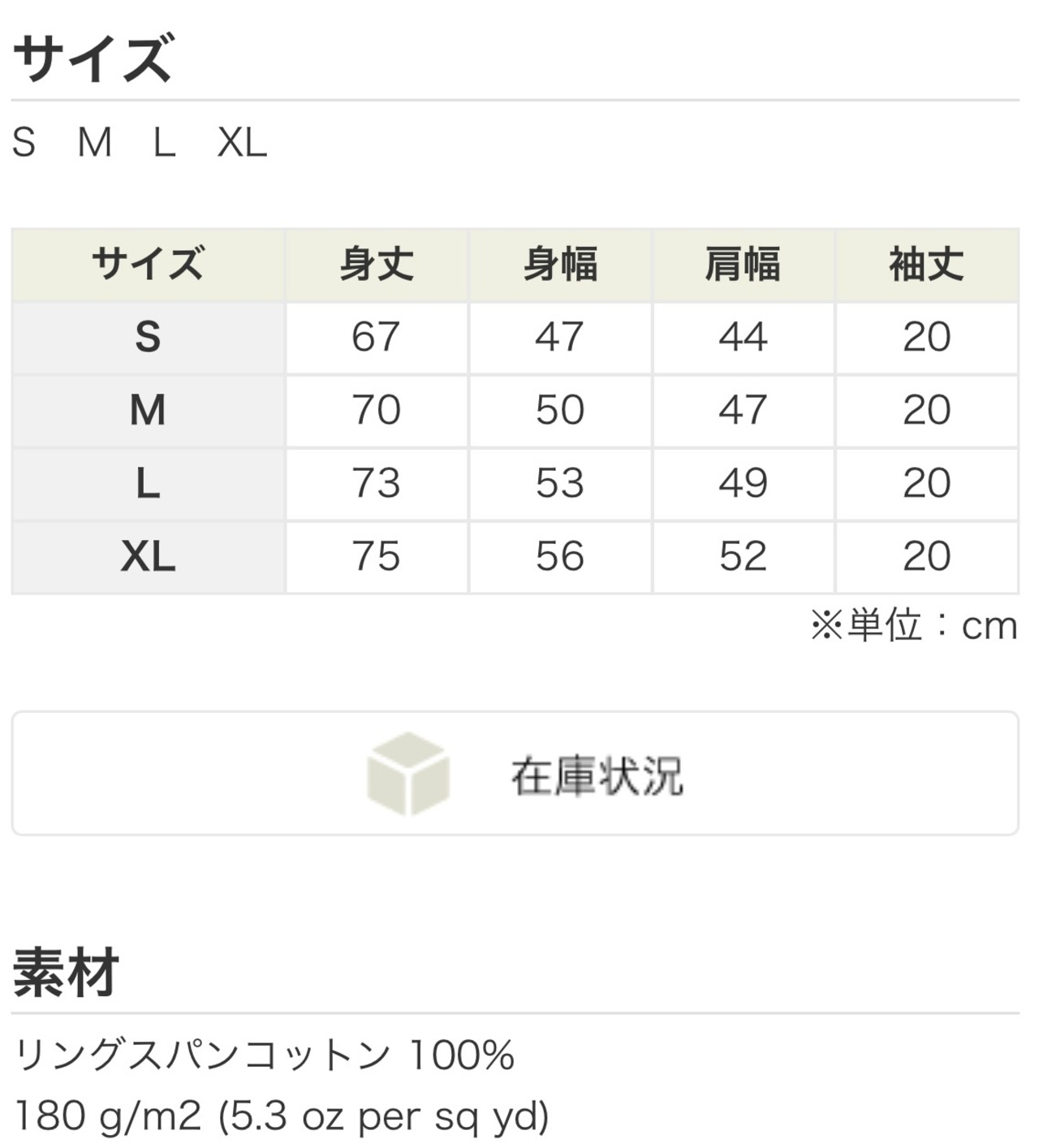
Task: Click the 身幅 value 56 for size XL
Action: tap(559, 557)
